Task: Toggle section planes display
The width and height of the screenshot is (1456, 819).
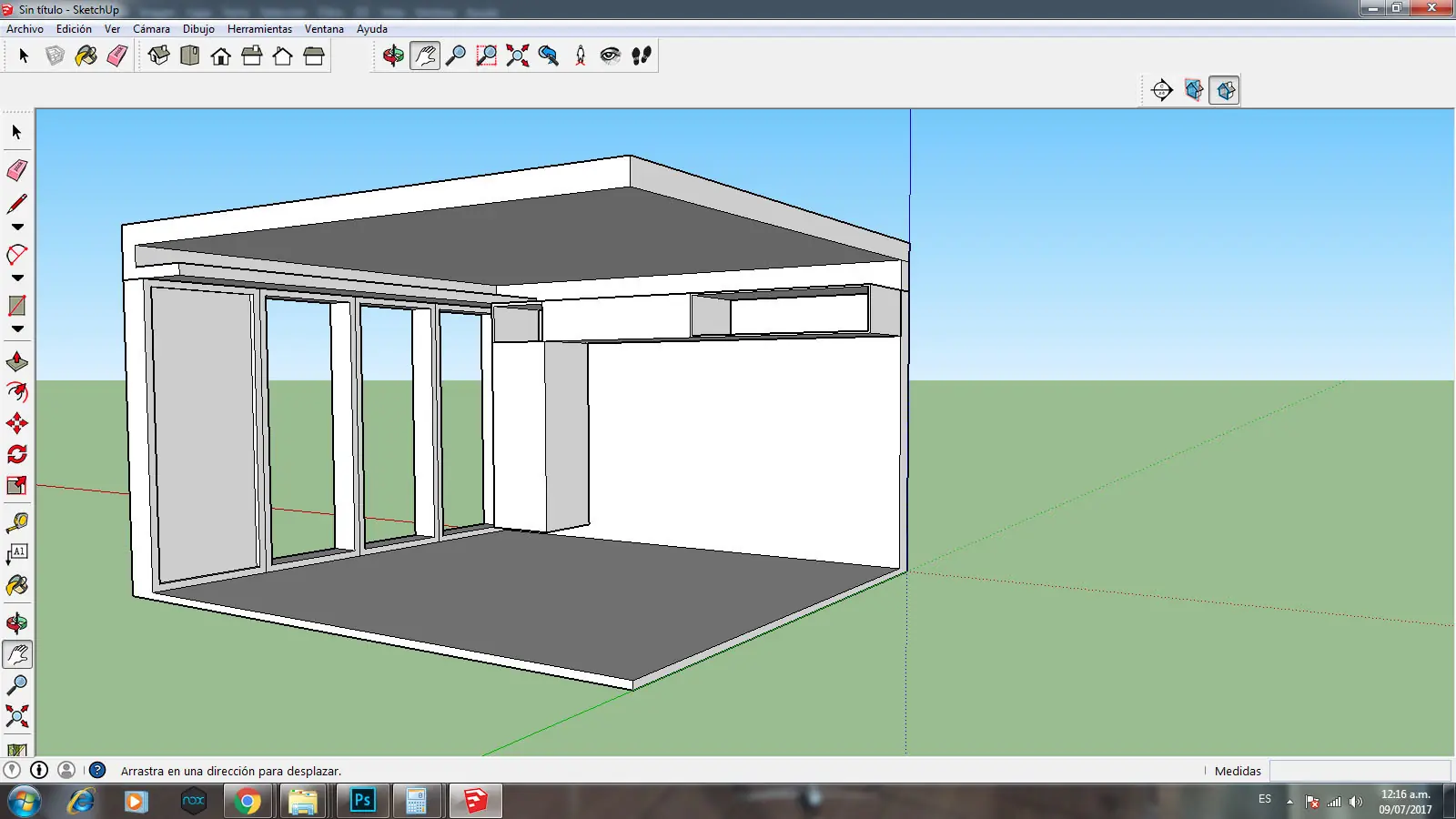Action: pyautogui.click(x=1194, y=90)
